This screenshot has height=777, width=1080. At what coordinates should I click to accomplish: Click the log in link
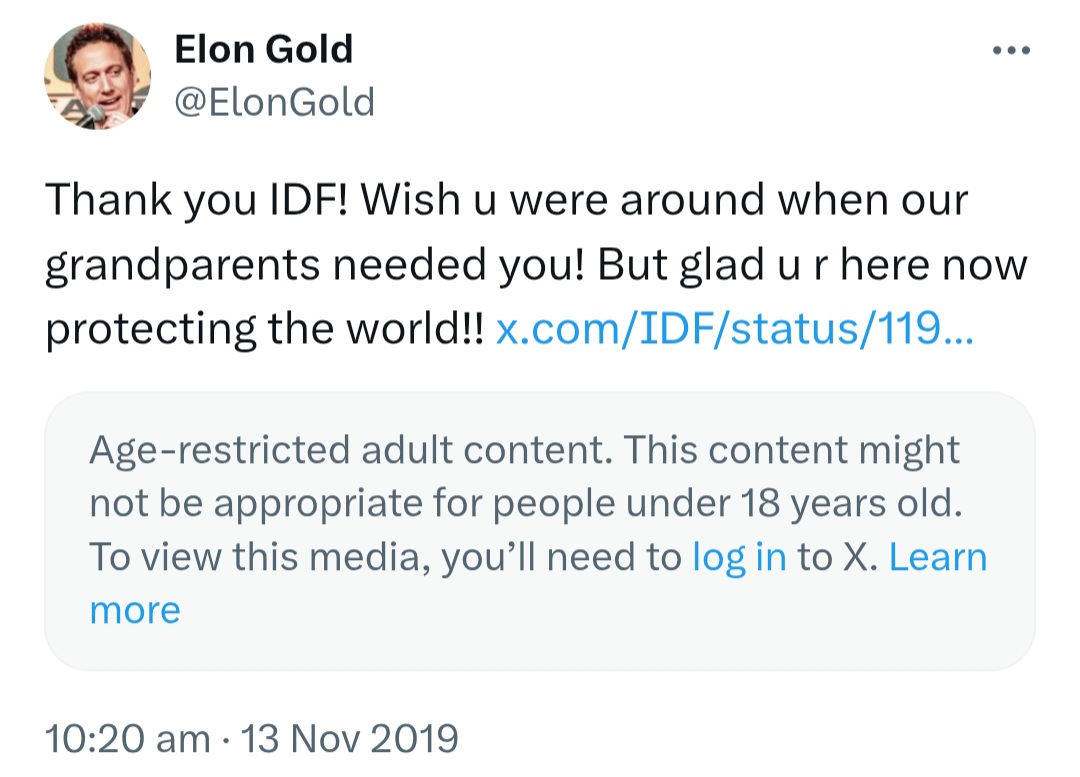tap(739, 557)
